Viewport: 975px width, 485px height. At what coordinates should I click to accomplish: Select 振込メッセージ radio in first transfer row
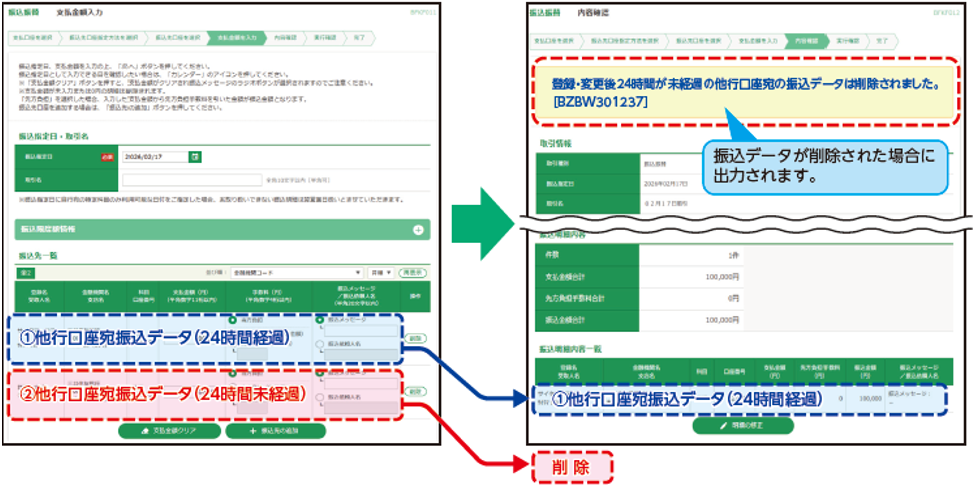(319, 320)
